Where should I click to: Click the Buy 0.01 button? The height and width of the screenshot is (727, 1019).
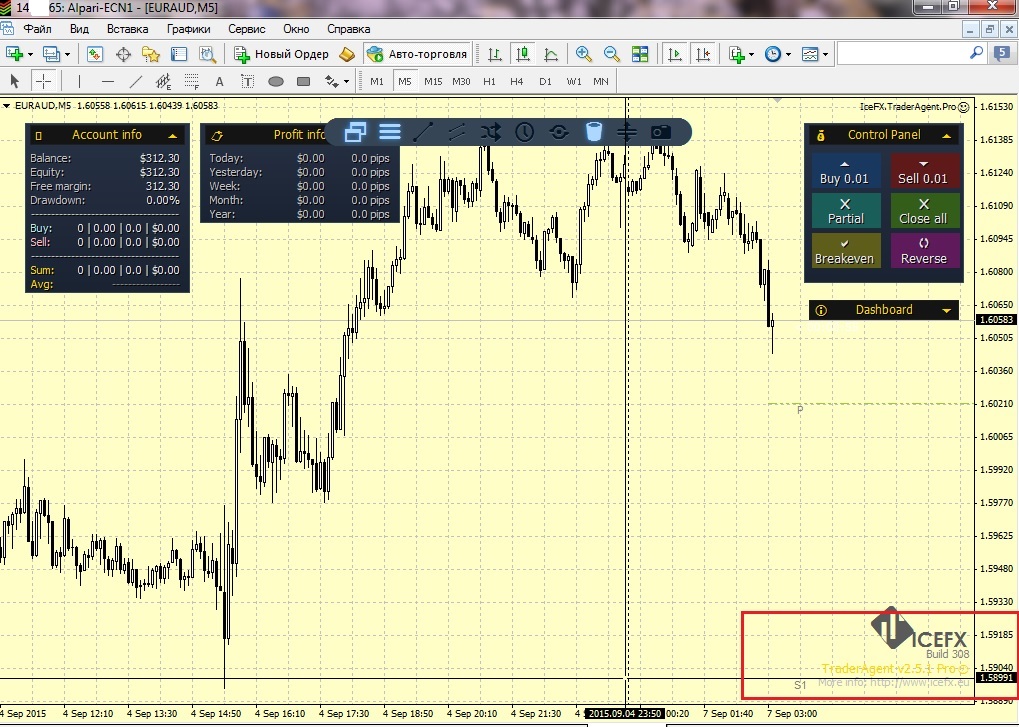(x=844, y=171)
